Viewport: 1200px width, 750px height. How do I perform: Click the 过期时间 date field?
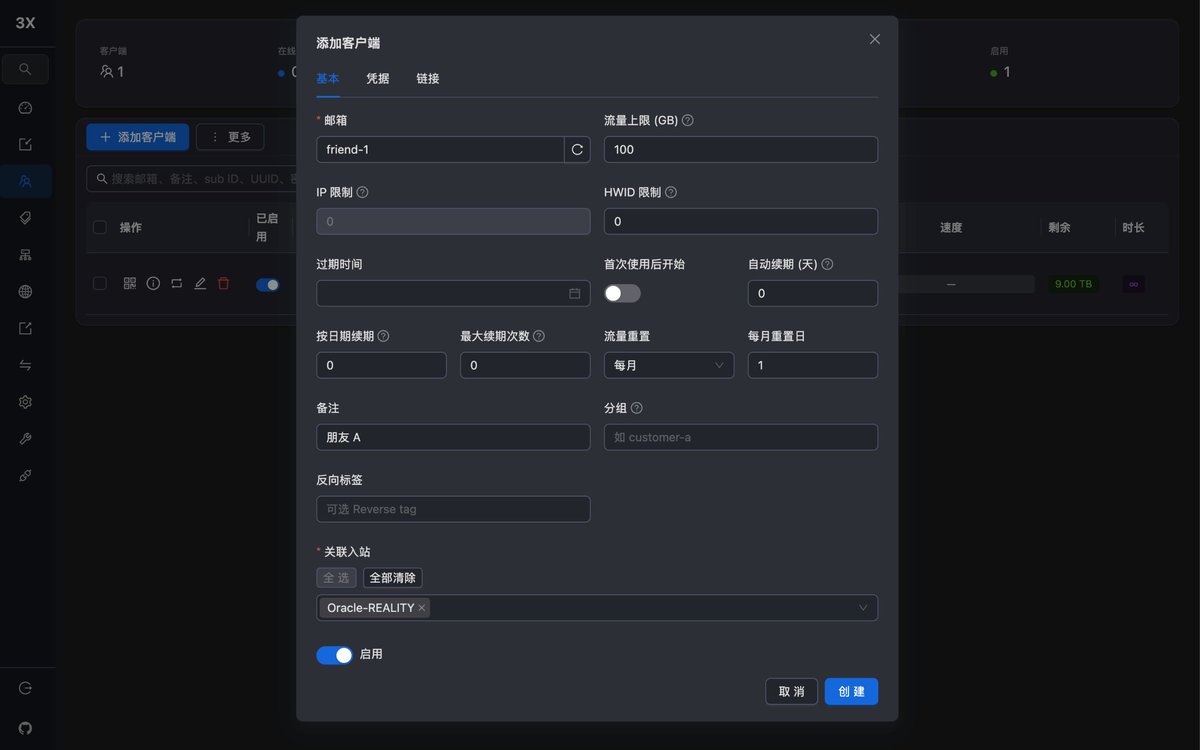453,294
